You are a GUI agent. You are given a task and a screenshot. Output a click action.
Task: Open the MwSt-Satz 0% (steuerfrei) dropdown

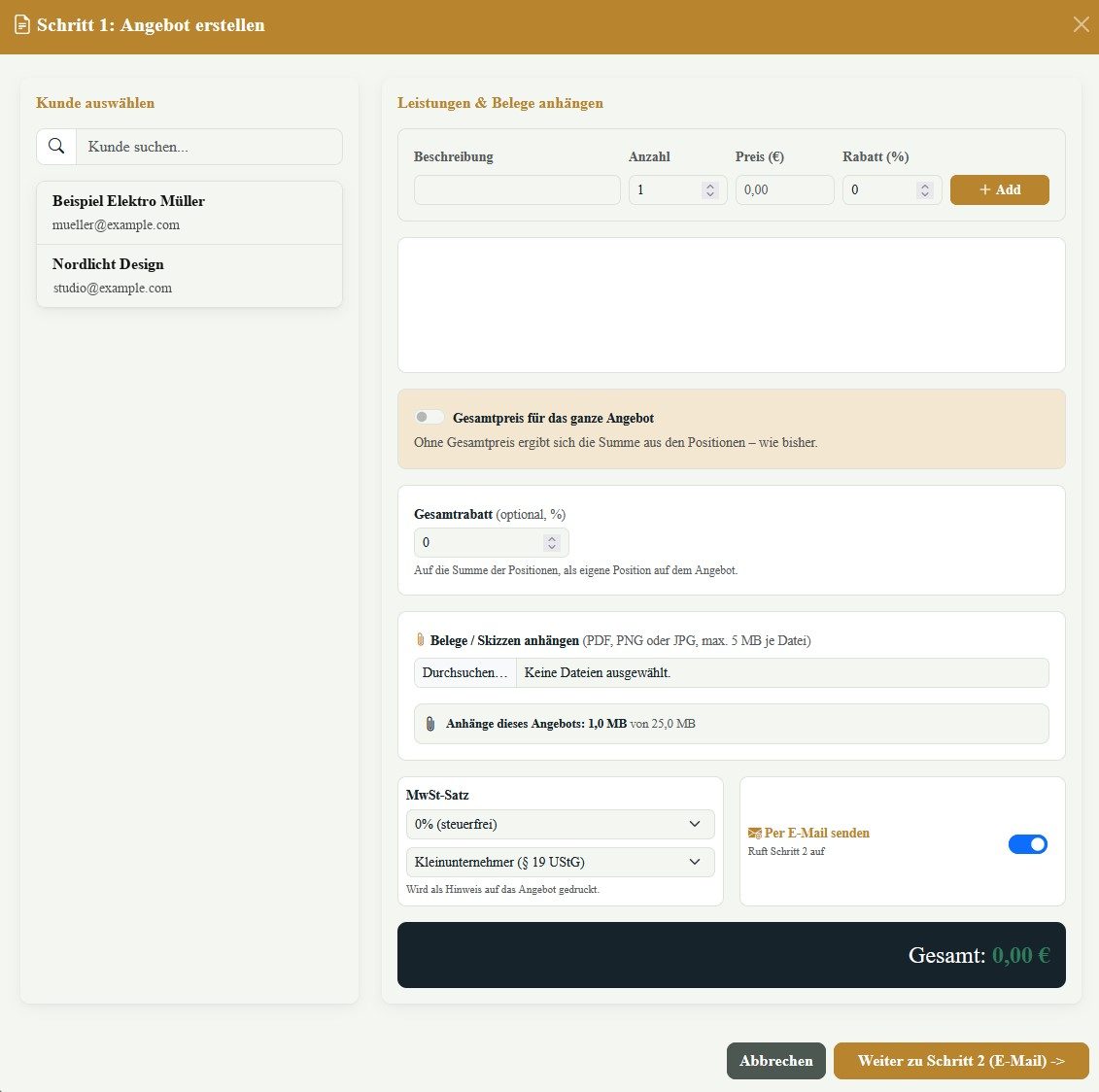(x=560, y=824)
